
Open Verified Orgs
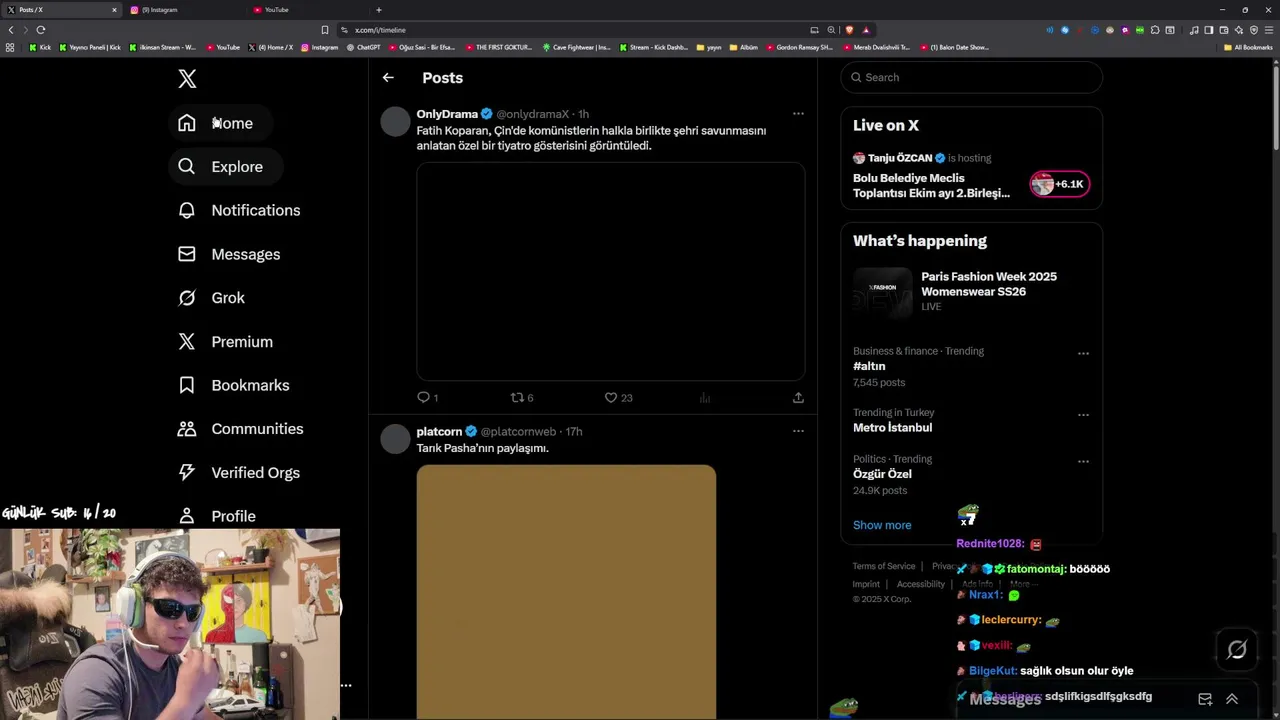(x=239, y=472)
